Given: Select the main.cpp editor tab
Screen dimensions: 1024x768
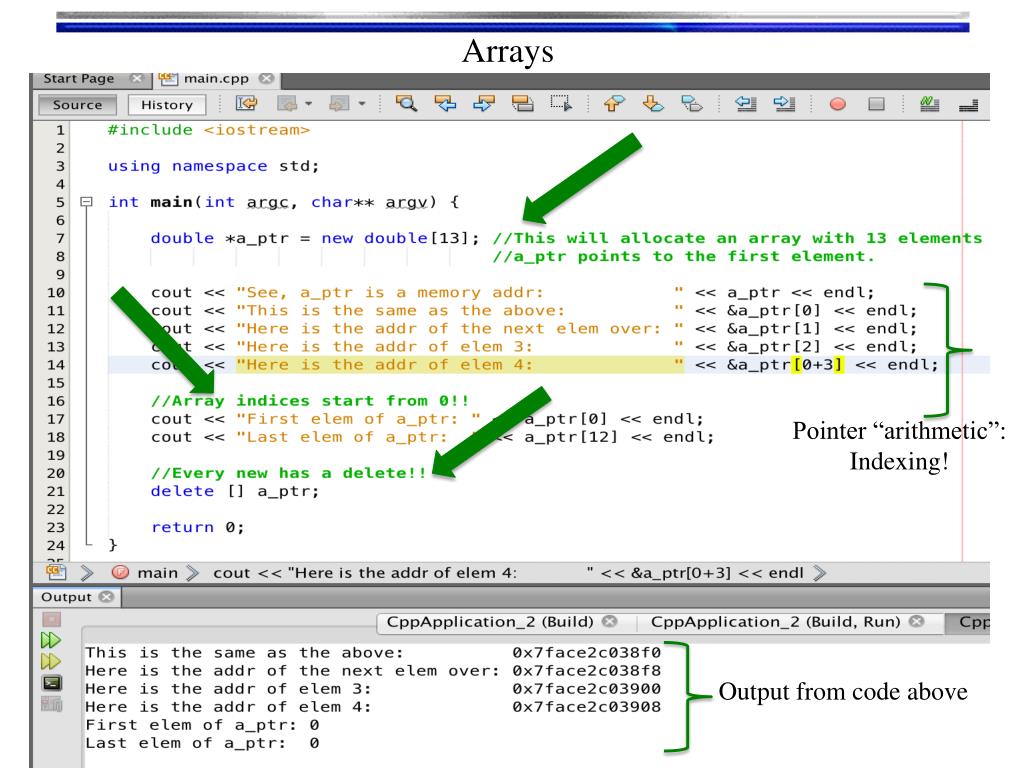Looking at the screenshot, I should 216,78.
